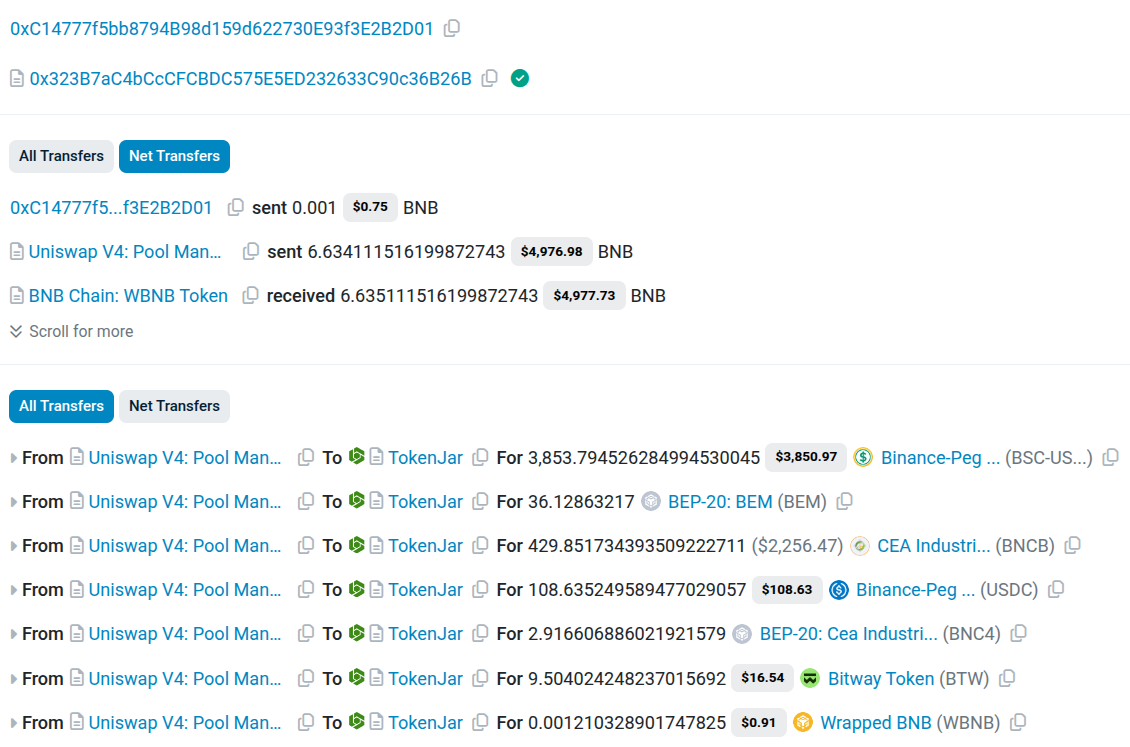Click the "sent 0.001" amount text

pos(294,207)
